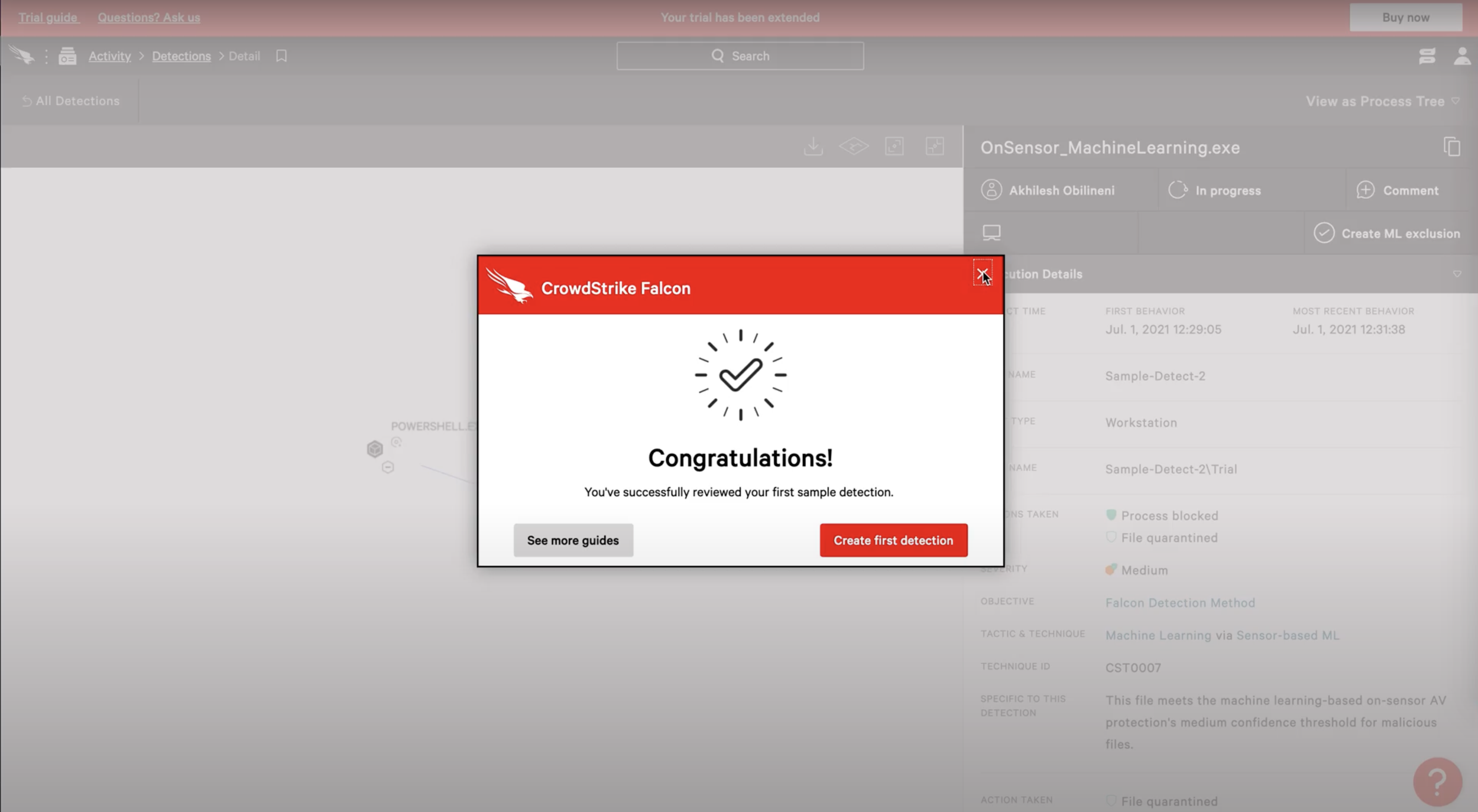Viewport: 1478px width, 812px height.
Task: Navigate to the Detections breadcrumb
Action: [181, 56]
